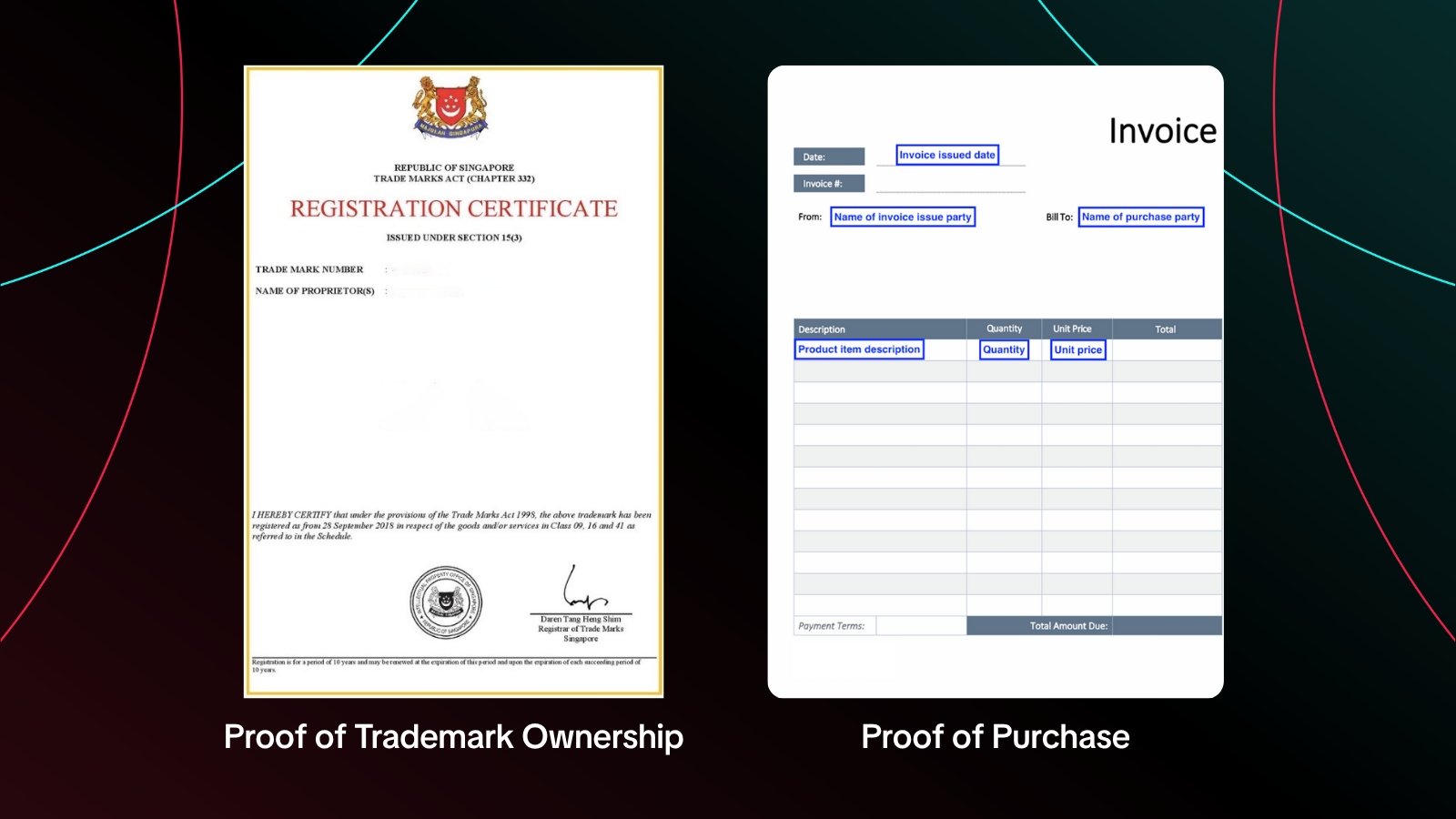Select the 'Product item description' box
This screenshot has width=1456, height=819.
click(859, 349)
